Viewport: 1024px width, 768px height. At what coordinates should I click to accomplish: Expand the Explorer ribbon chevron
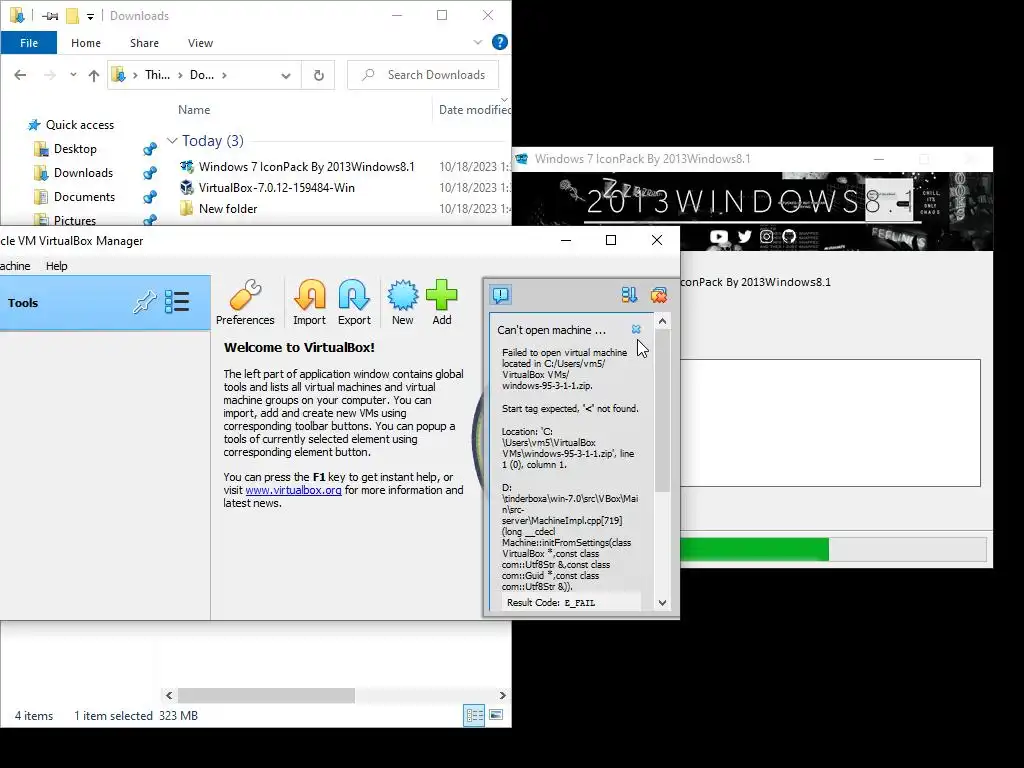click(478, 42)
